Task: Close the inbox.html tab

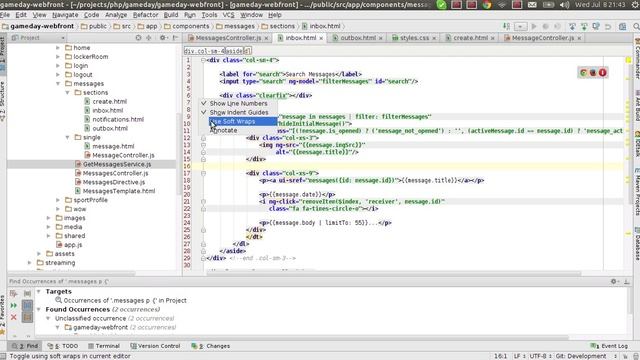Action: [321, 38]
